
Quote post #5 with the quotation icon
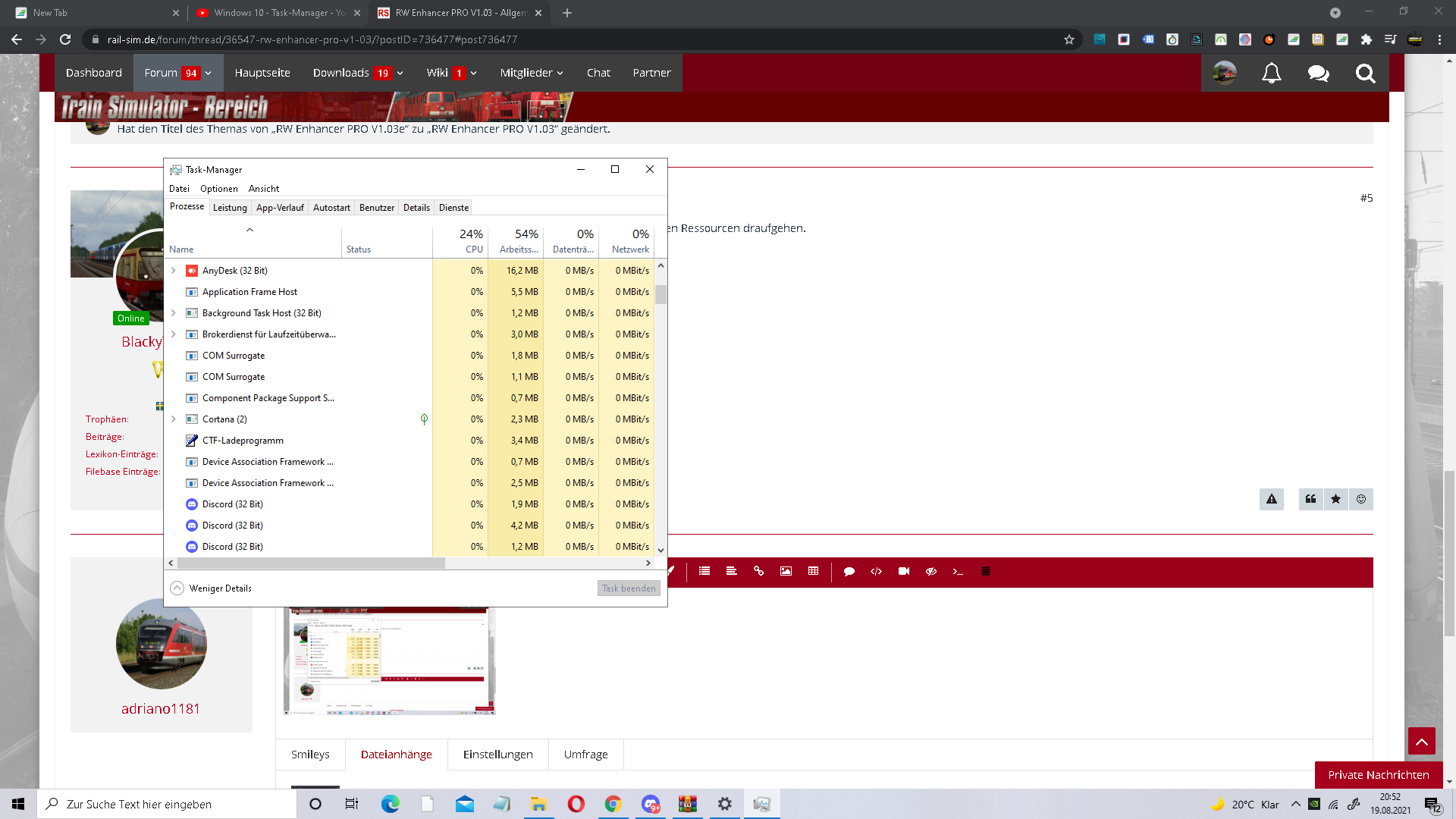pos(1310,499)
